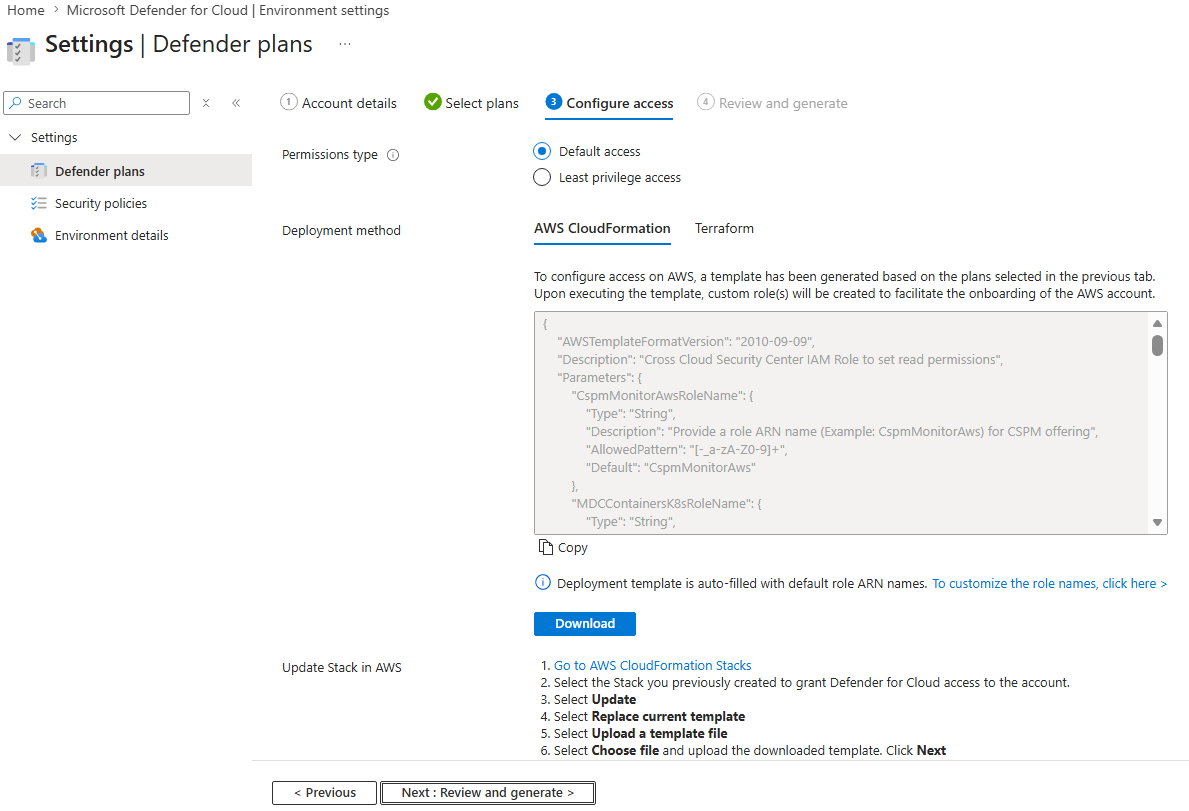This screenshot has height=811, width=1189.
Task: Clear search with the X icon
Action: pos(205,103)
